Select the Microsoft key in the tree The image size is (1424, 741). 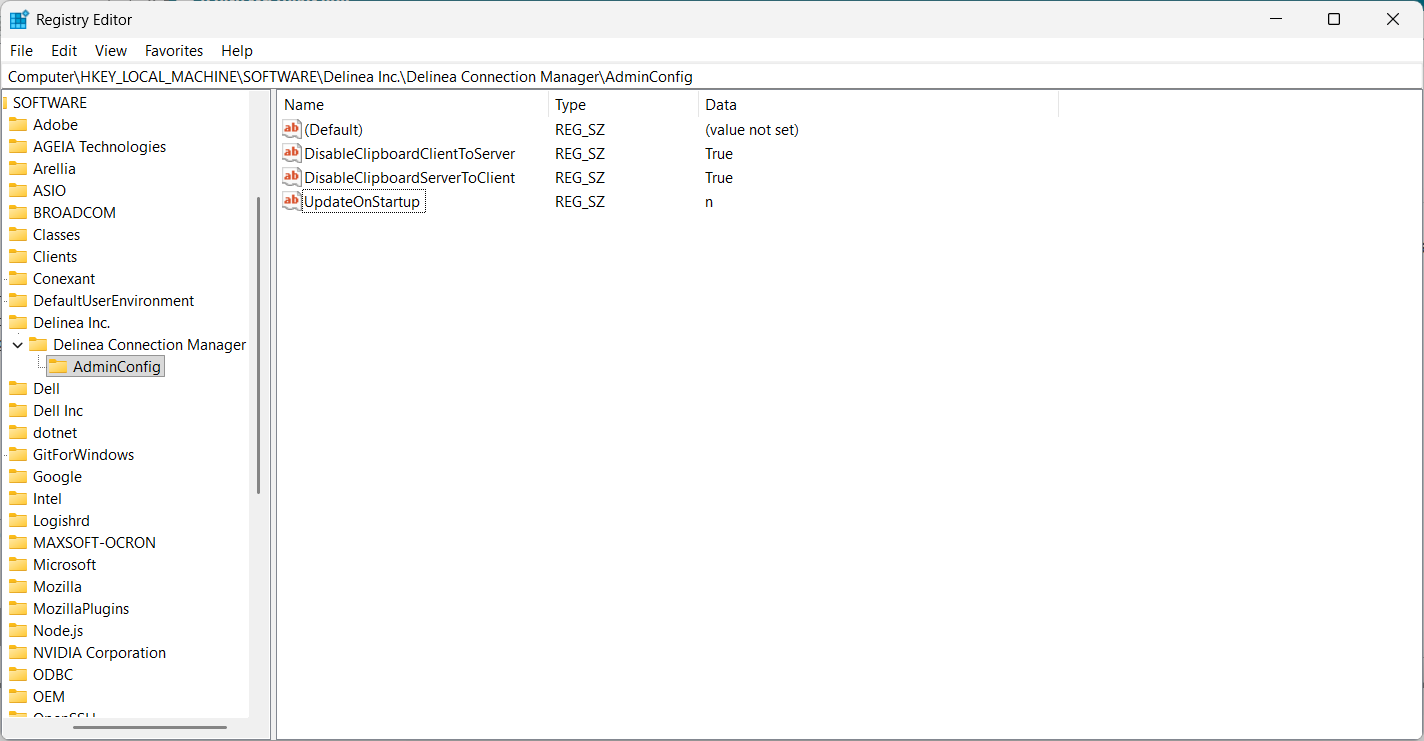[x=64, y=565]
